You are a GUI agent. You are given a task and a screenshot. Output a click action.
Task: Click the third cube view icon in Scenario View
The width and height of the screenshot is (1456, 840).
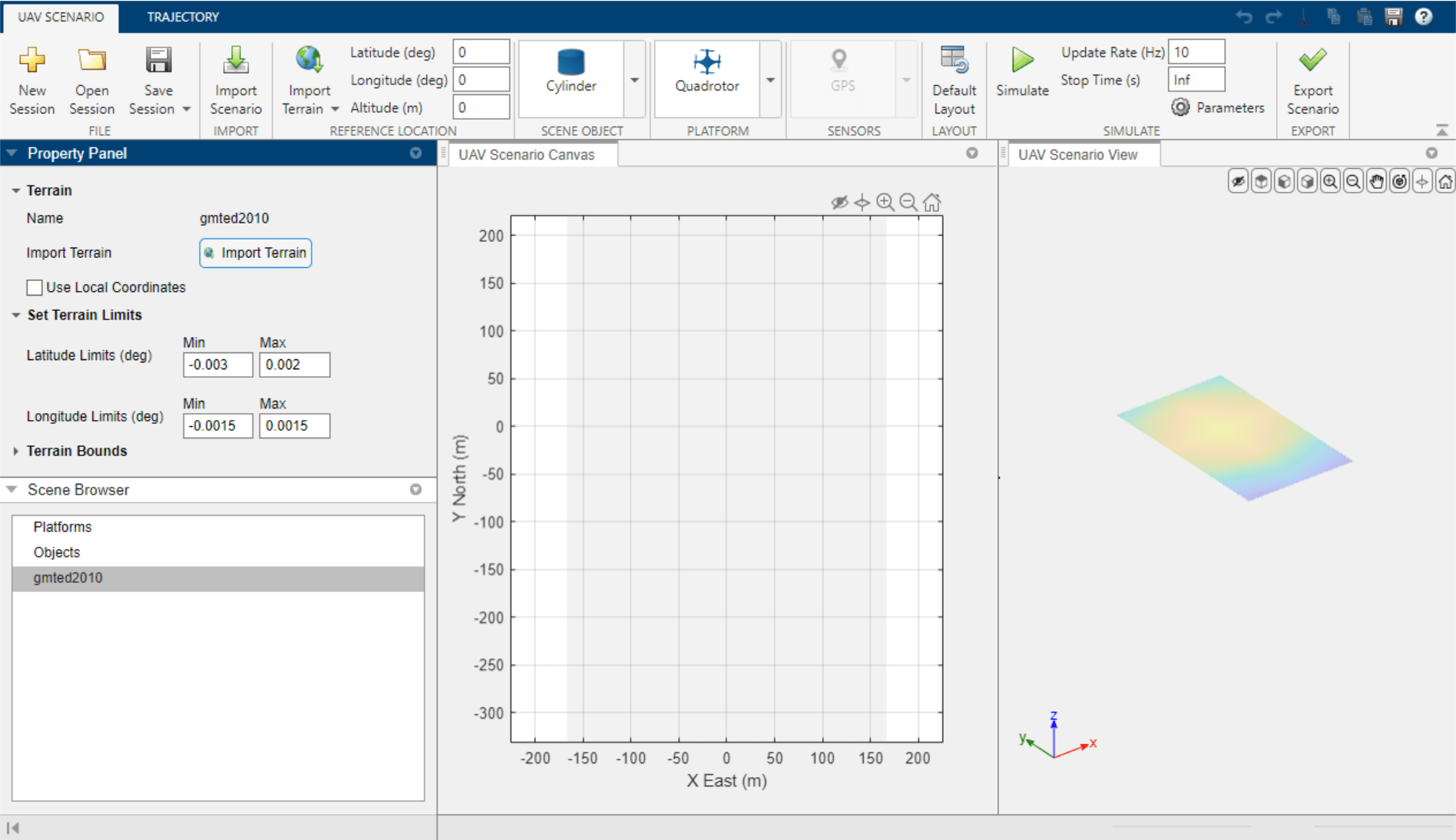click(x=1307, y=181)
